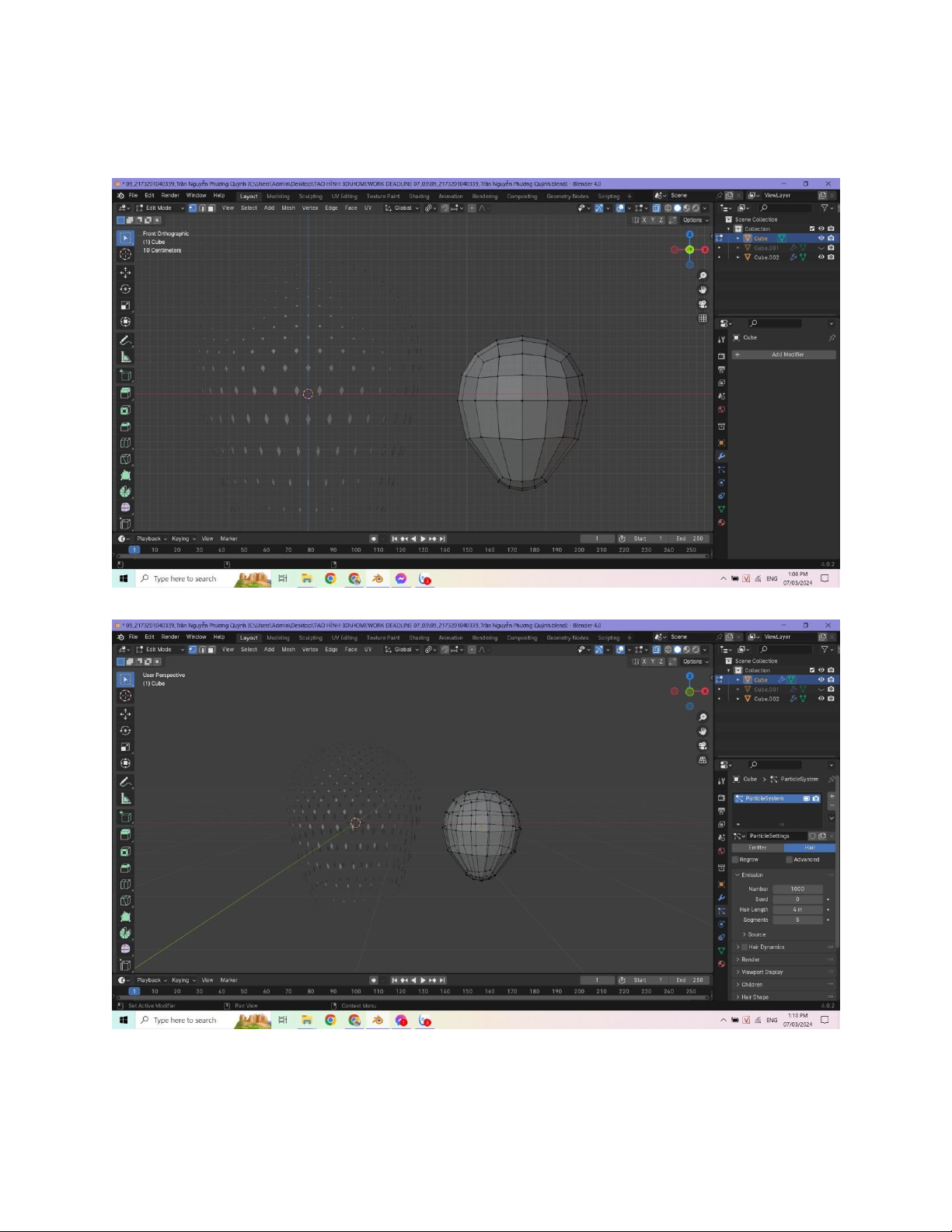Switch particle type to Emitter

pyautogui.click(x=758, y=848)
